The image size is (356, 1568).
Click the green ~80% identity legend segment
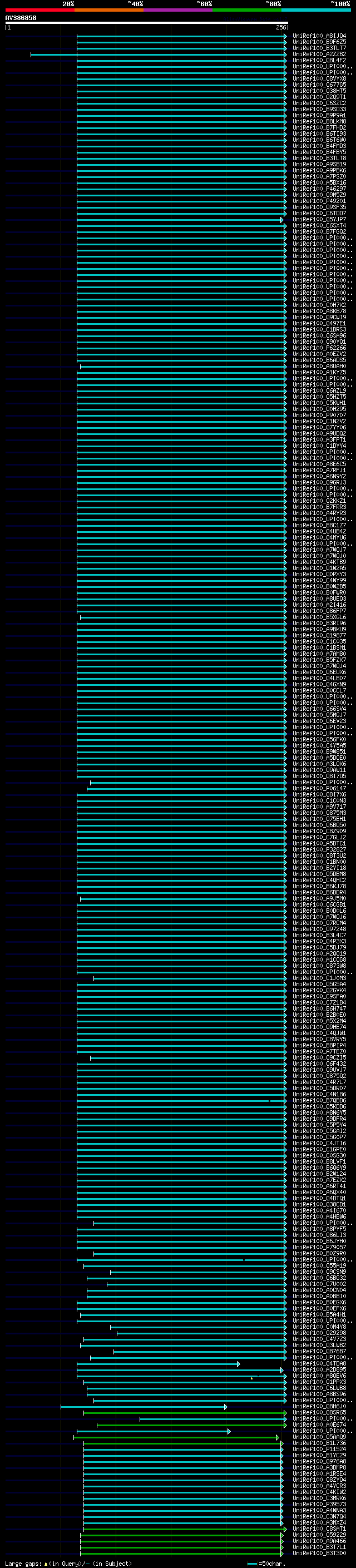(x=247, y=11)
